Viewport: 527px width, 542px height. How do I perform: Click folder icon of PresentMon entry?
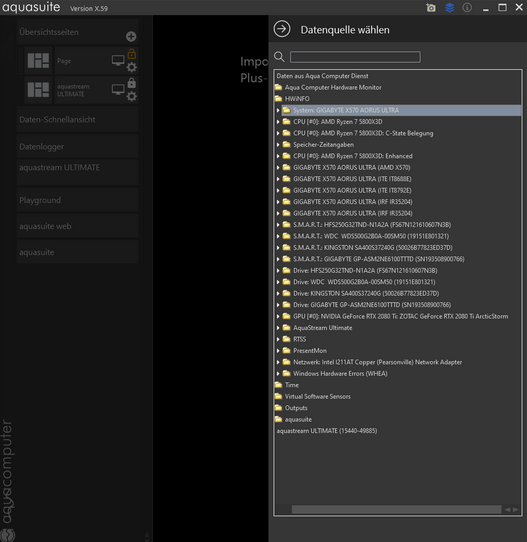click(x=286, y=350)
